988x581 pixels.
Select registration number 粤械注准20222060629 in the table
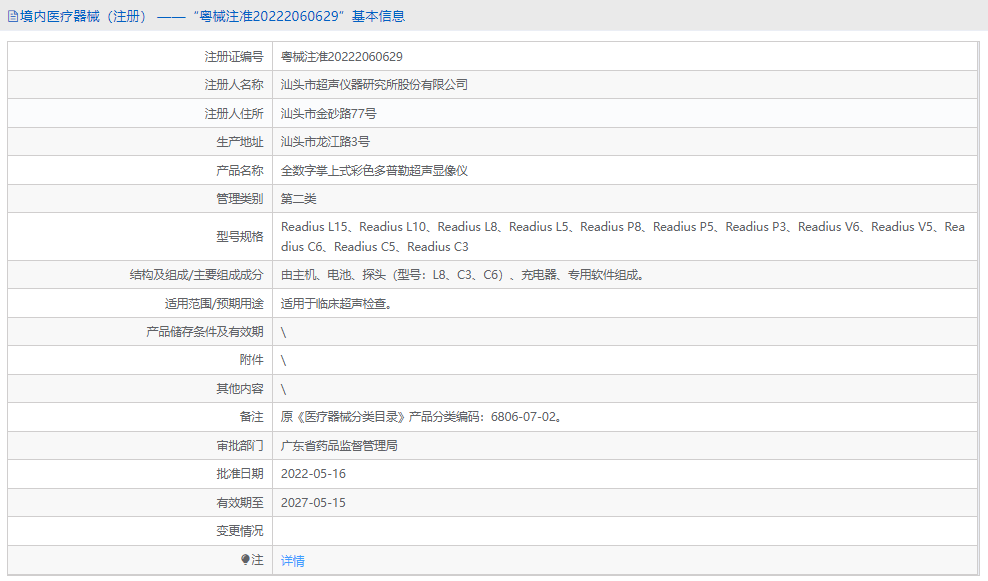pyautogui.click(x=342, y=57)
